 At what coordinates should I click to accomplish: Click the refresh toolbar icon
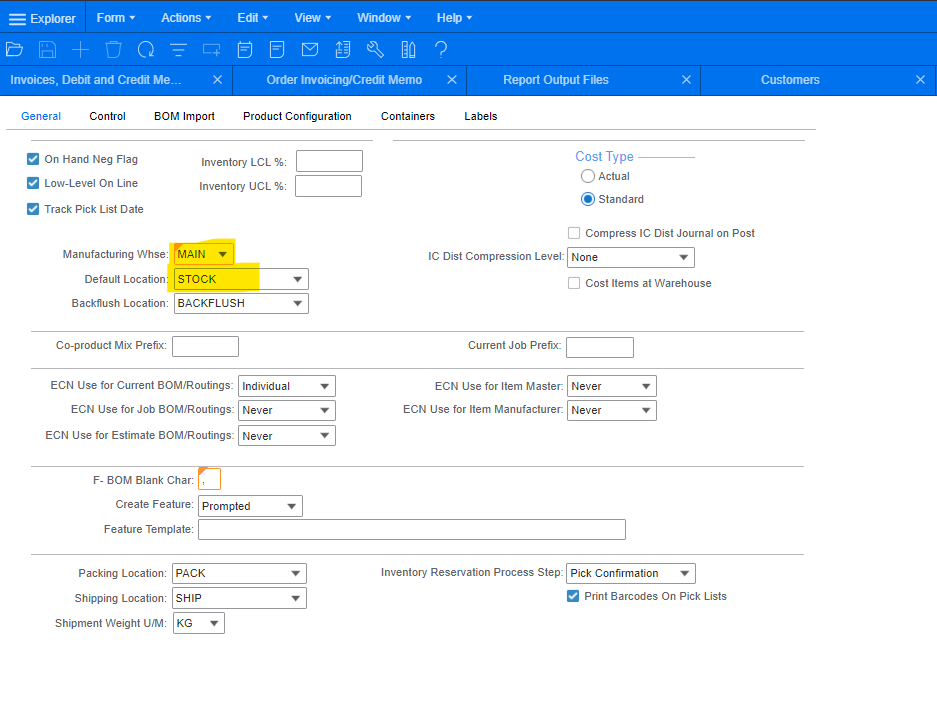coord(146,49)
